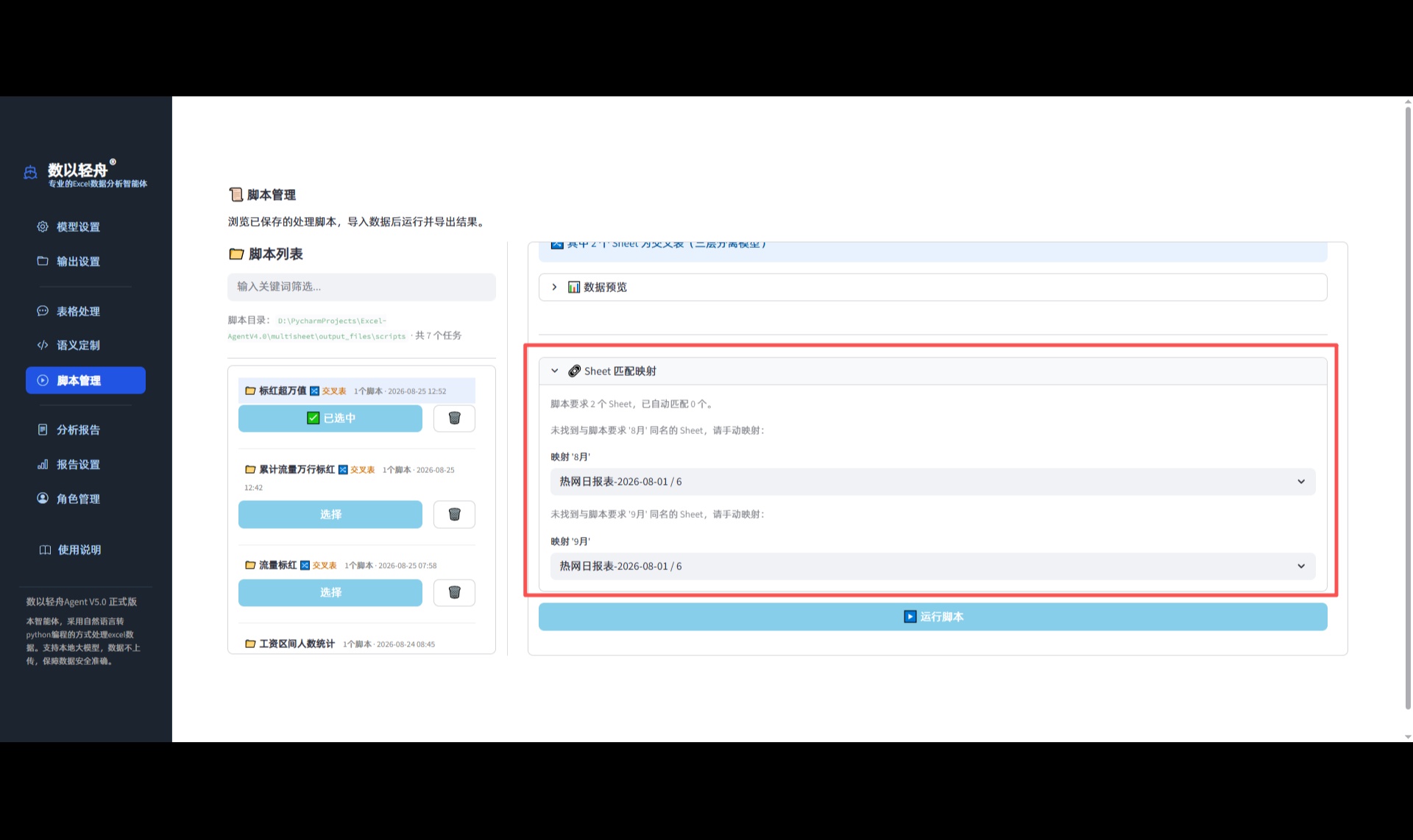The image size is (1413, 840).
Task: Open 报告设置 in the sidebar
Action: coord(78,464)
